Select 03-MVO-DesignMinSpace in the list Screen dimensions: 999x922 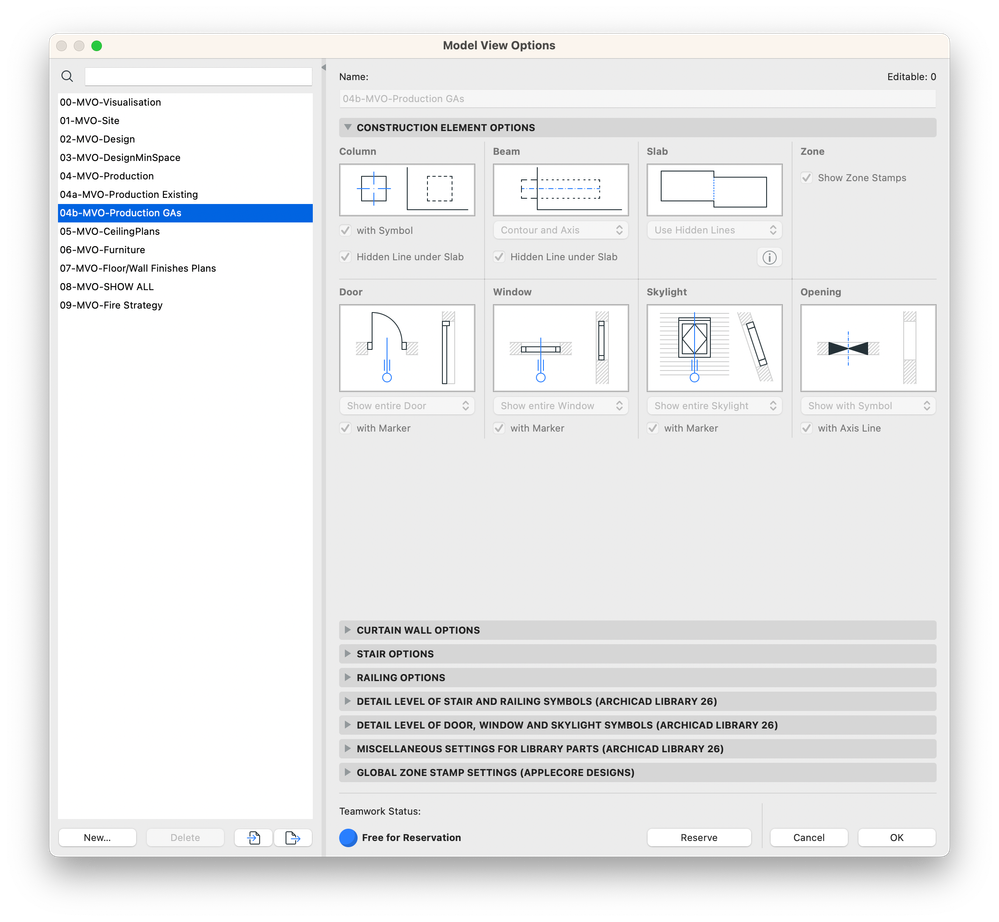point(185,157)
